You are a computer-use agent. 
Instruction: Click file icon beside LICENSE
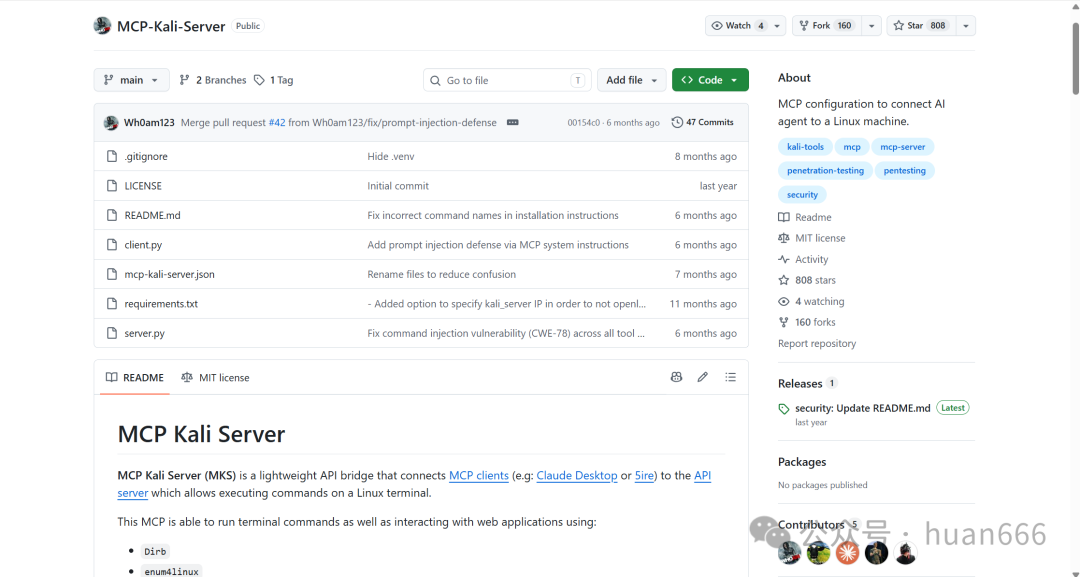pos(112,186)
